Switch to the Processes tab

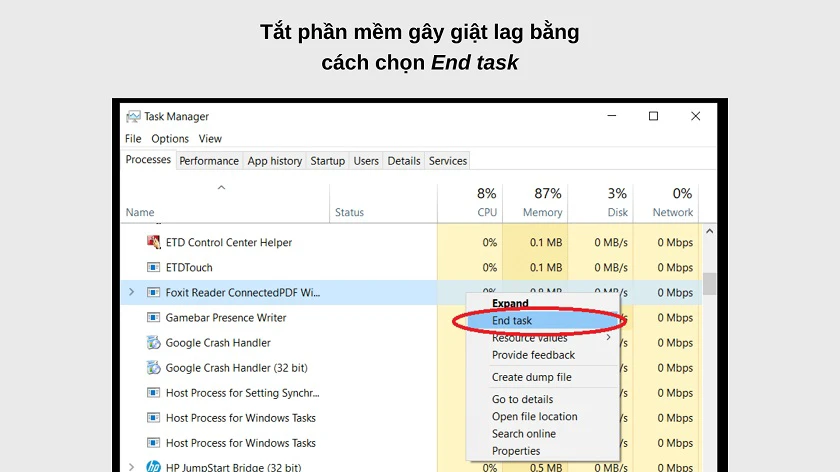pyautogui.click(x=148, y=160)
